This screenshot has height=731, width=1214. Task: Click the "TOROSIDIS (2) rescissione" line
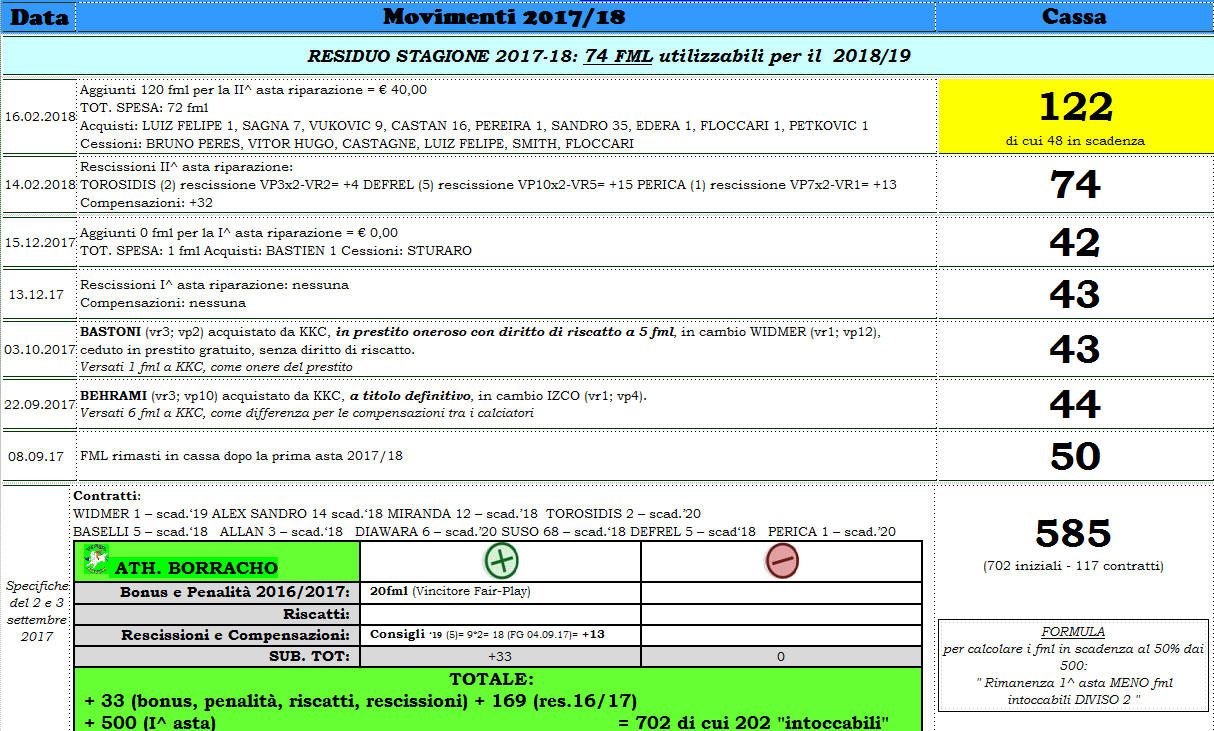point(489,185)
